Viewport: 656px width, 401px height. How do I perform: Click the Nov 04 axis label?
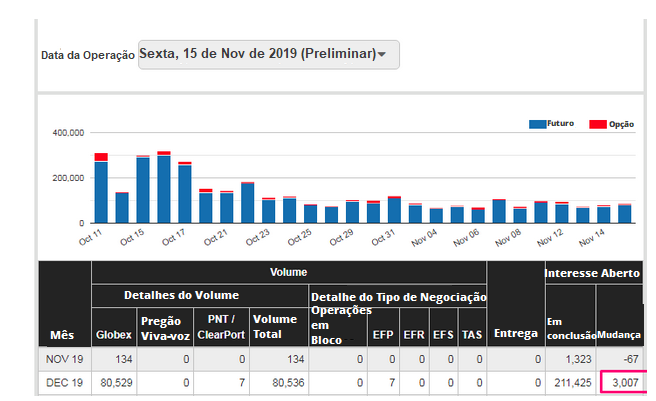pyautogui.click(x=424, y=238)
